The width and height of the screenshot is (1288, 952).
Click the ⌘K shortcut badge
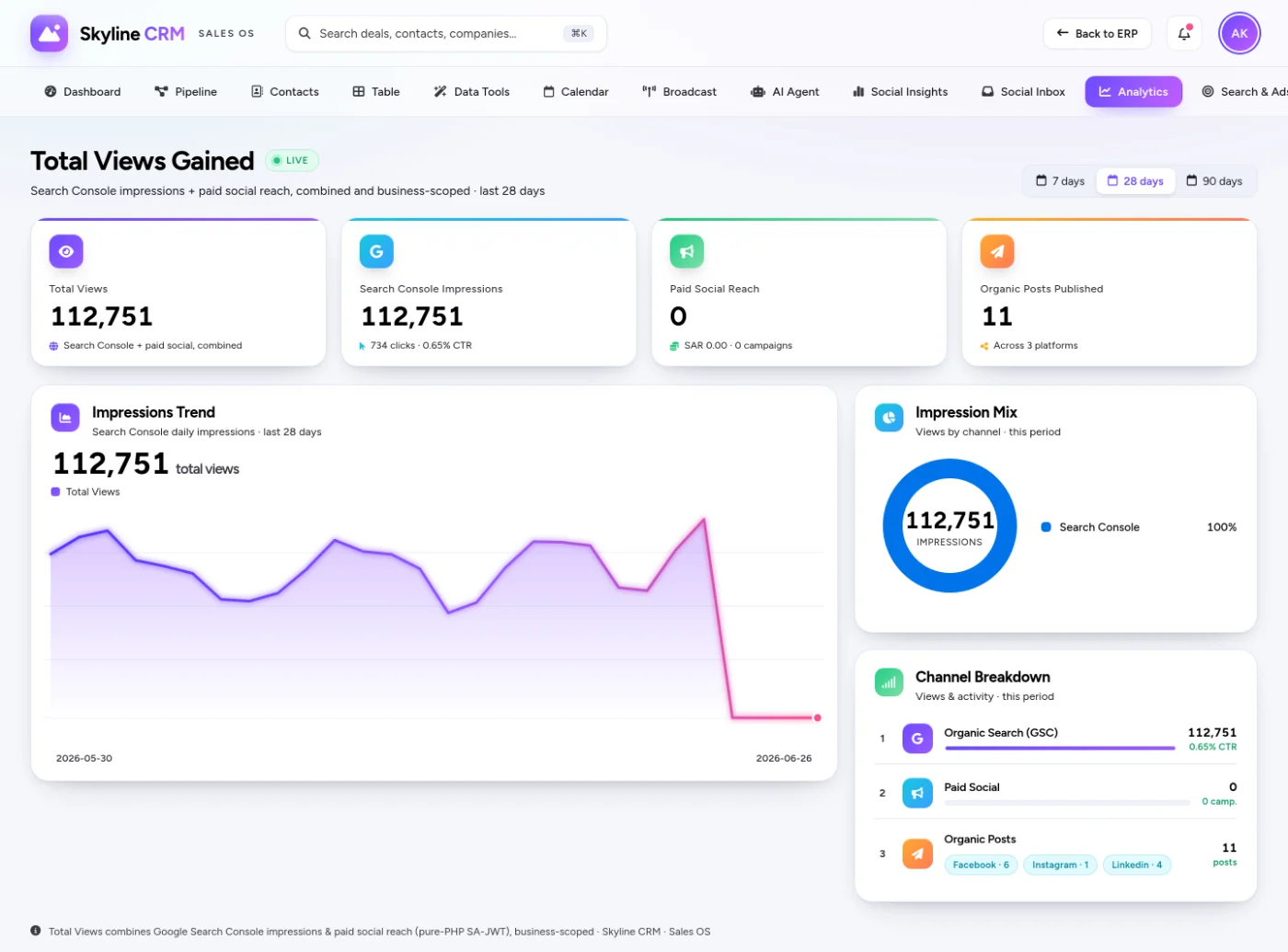pos(579,33)
